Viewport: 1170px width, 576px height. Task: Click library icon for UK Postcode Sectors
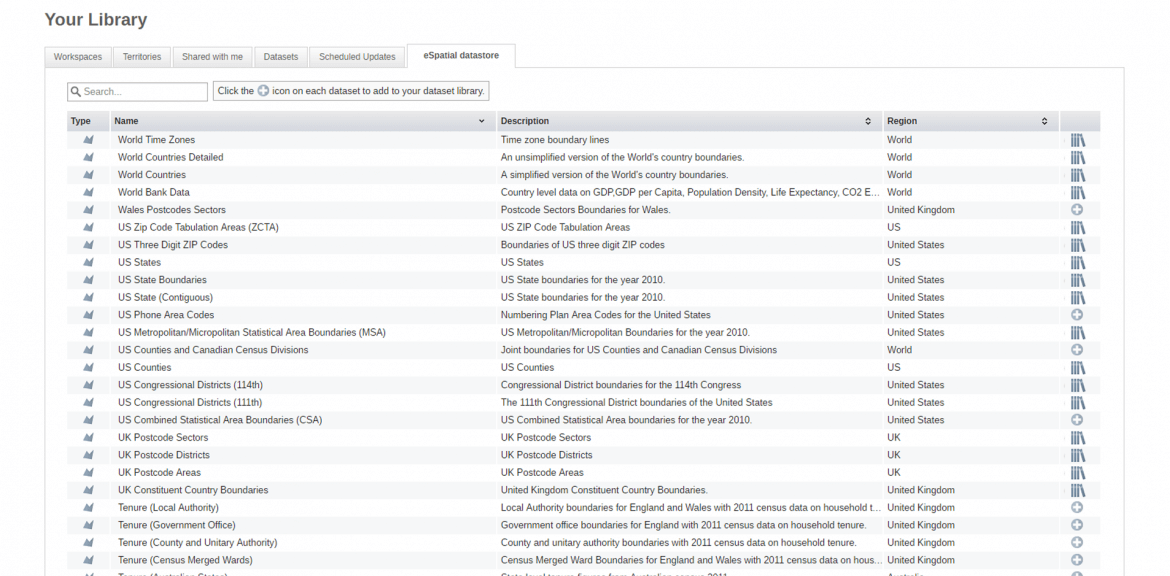1077,438
